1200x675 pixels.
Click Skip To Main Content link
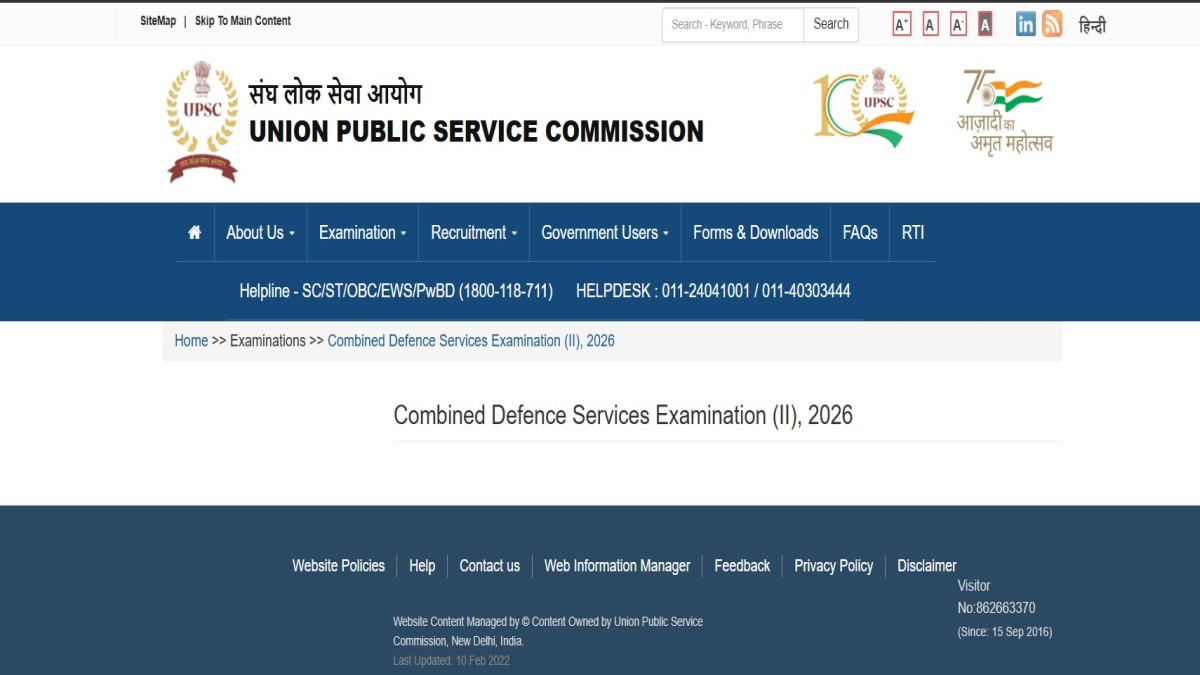(243, 21)
